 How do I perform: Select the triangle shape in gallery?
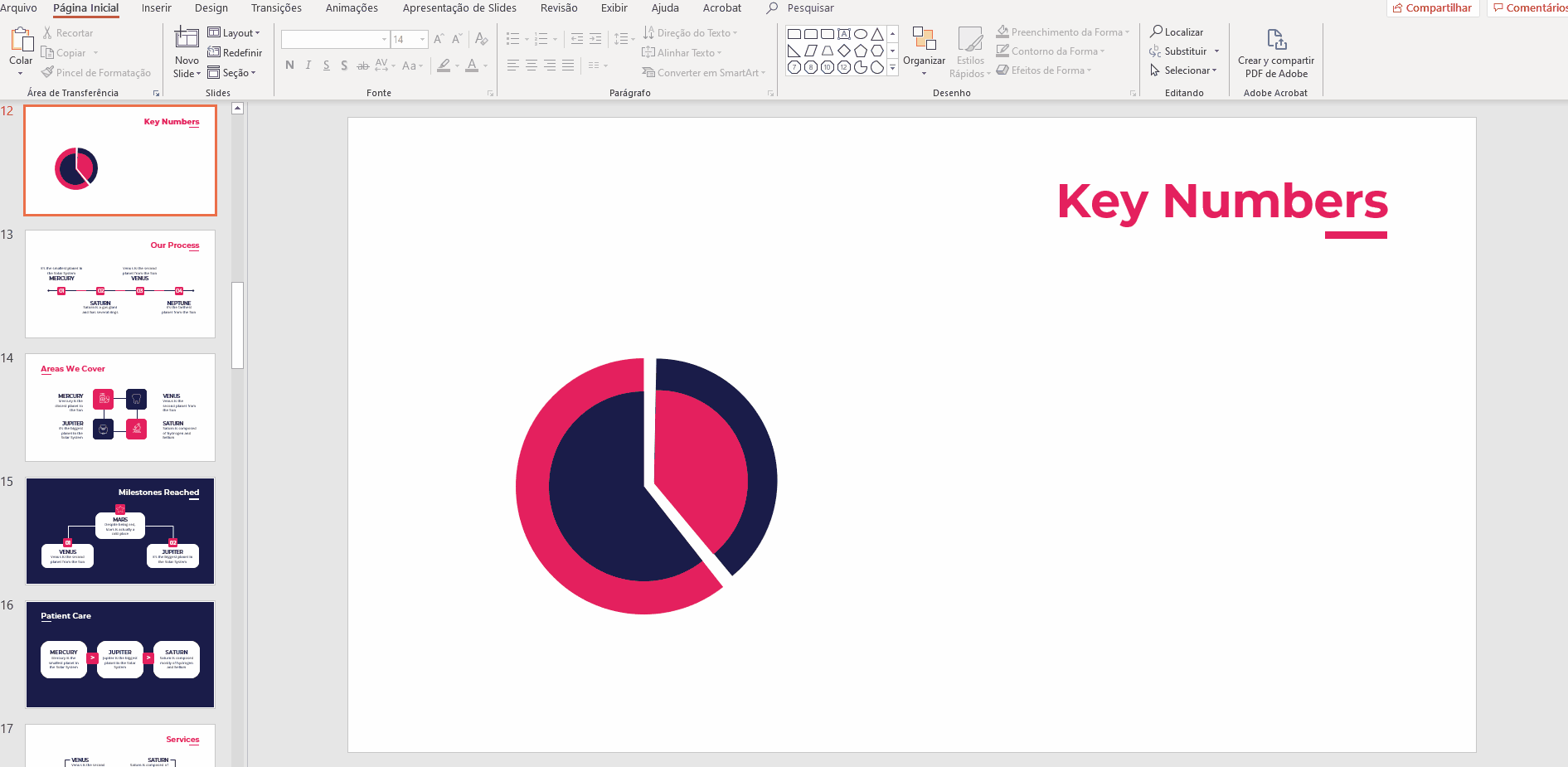(877, 35)
